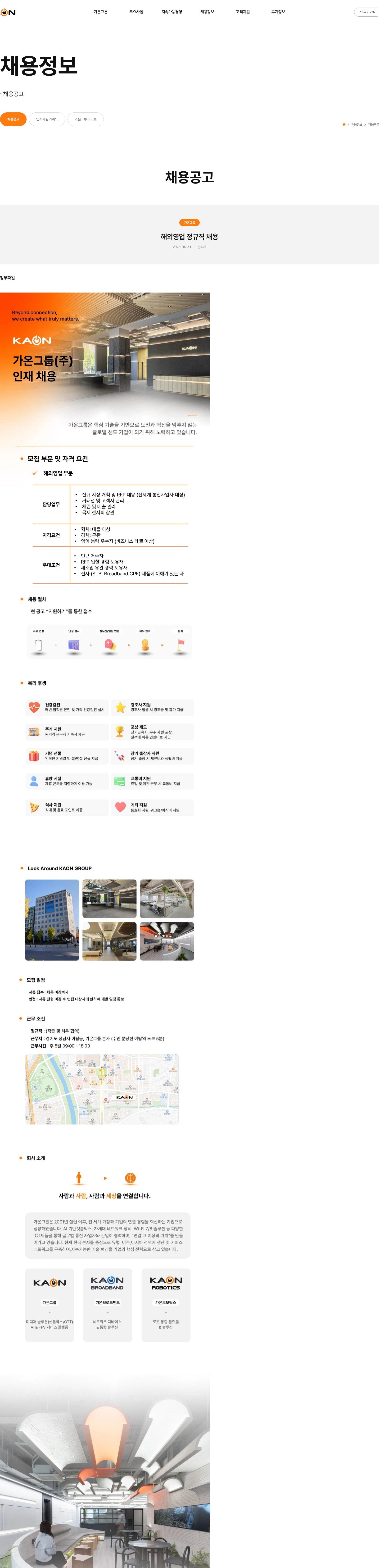Click the 첨부파일 label
This screenshot has height=1568, width=379.
click(x=7, y=278)
